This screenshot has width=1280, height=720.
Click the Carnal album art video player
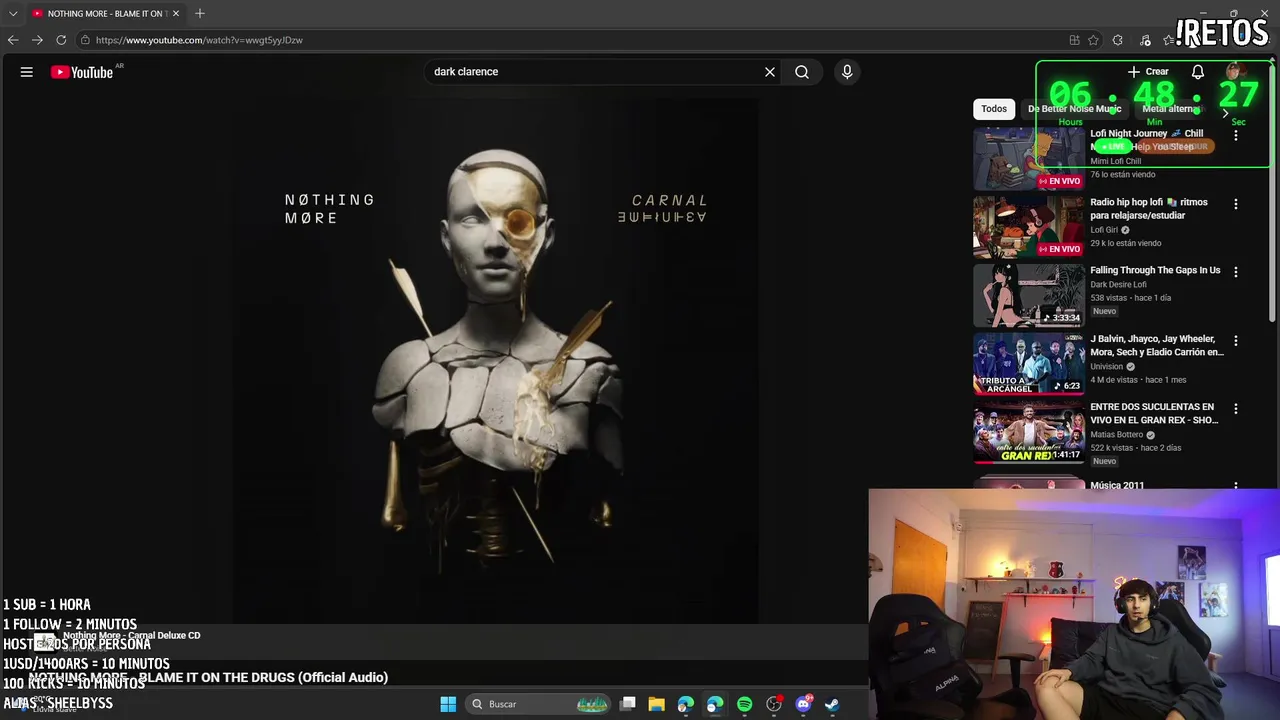pos(496,360)
